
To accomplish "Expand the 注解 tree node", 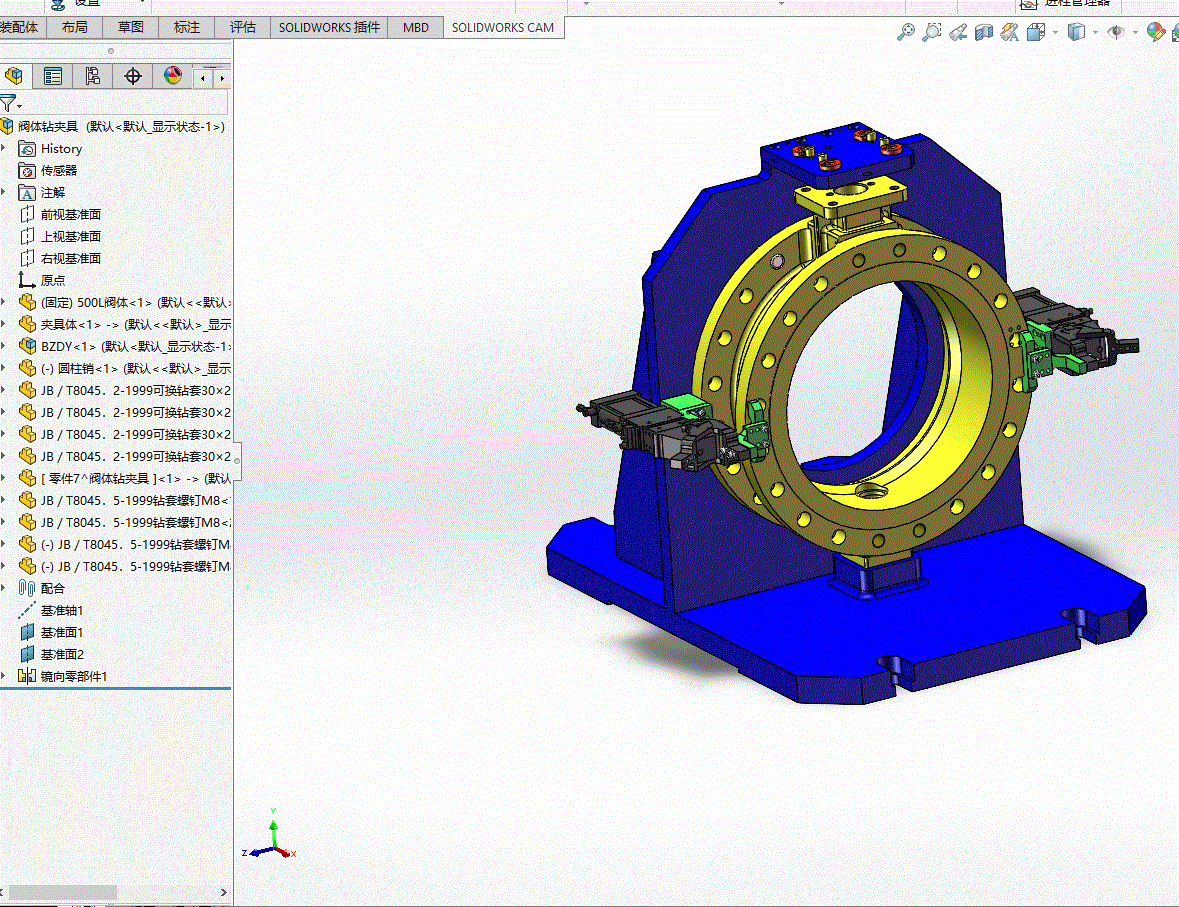I will (4, 192).
